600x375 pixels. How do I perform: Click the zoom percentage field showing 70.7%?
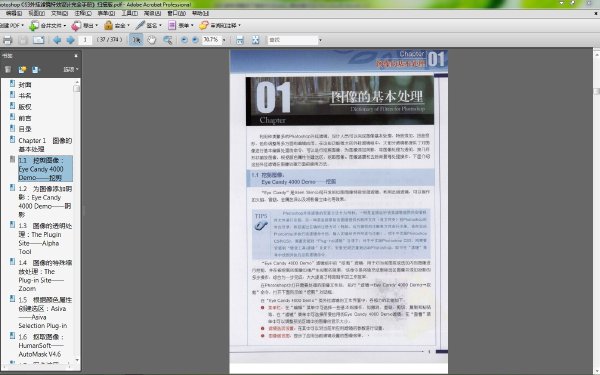pyautogui.click(x=212, y=40)
